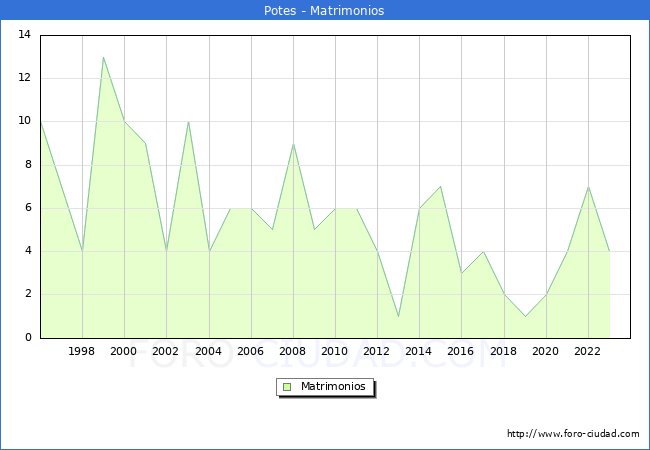Click the 2022 x-axis label
Screen dimensions: 650x450
click(x=587, y=351)
